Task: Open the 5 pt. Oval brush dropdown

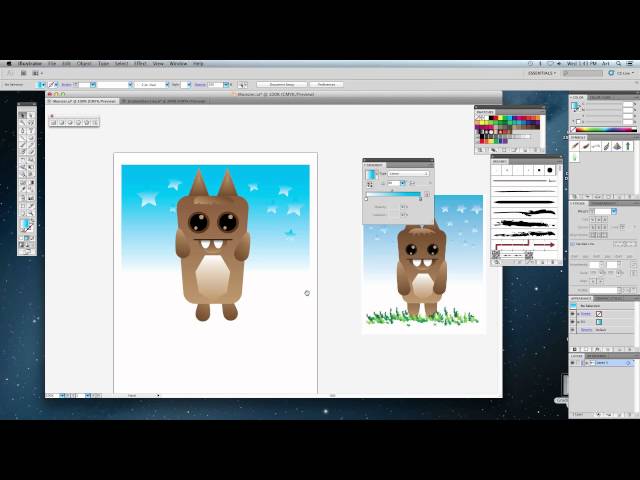Action: click(x=167, y=84)
